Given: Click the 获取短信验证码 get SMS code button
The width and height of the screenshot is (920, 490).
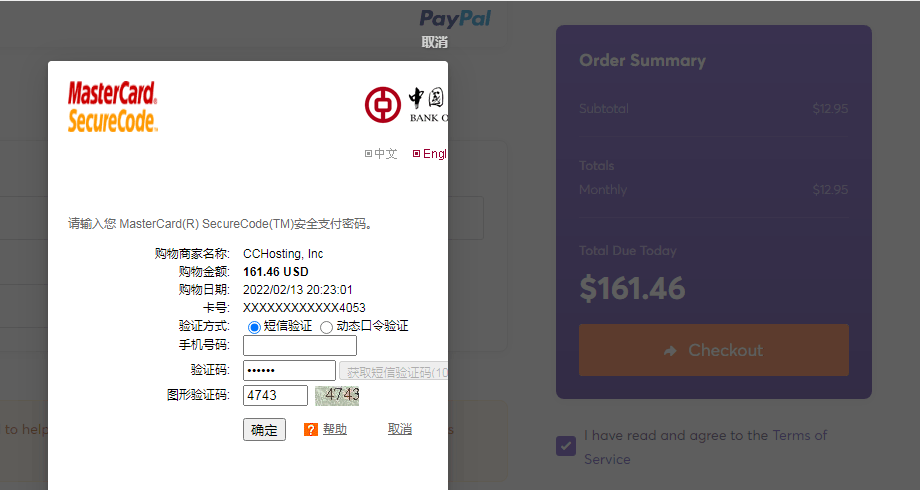Looking at the screenshot, I should [x=393, y=372].
